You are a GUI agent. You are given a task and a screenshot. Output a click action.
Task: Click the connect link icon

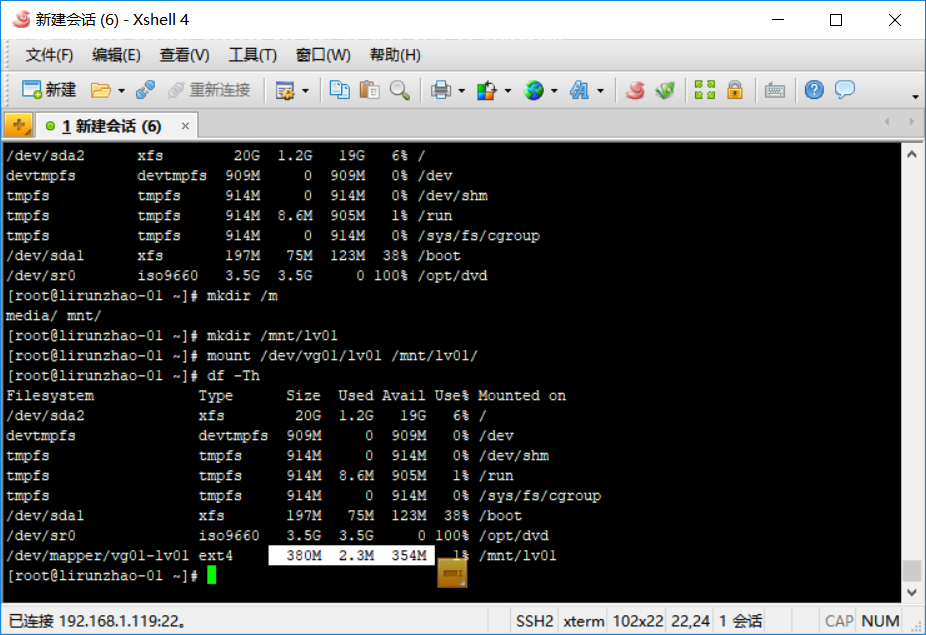click(145, 90)
